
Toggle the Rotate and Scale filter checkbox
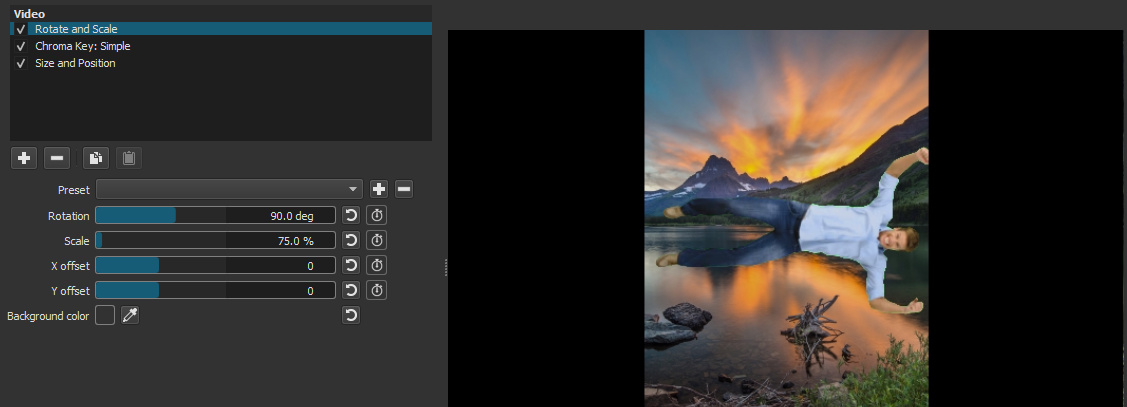20,29
